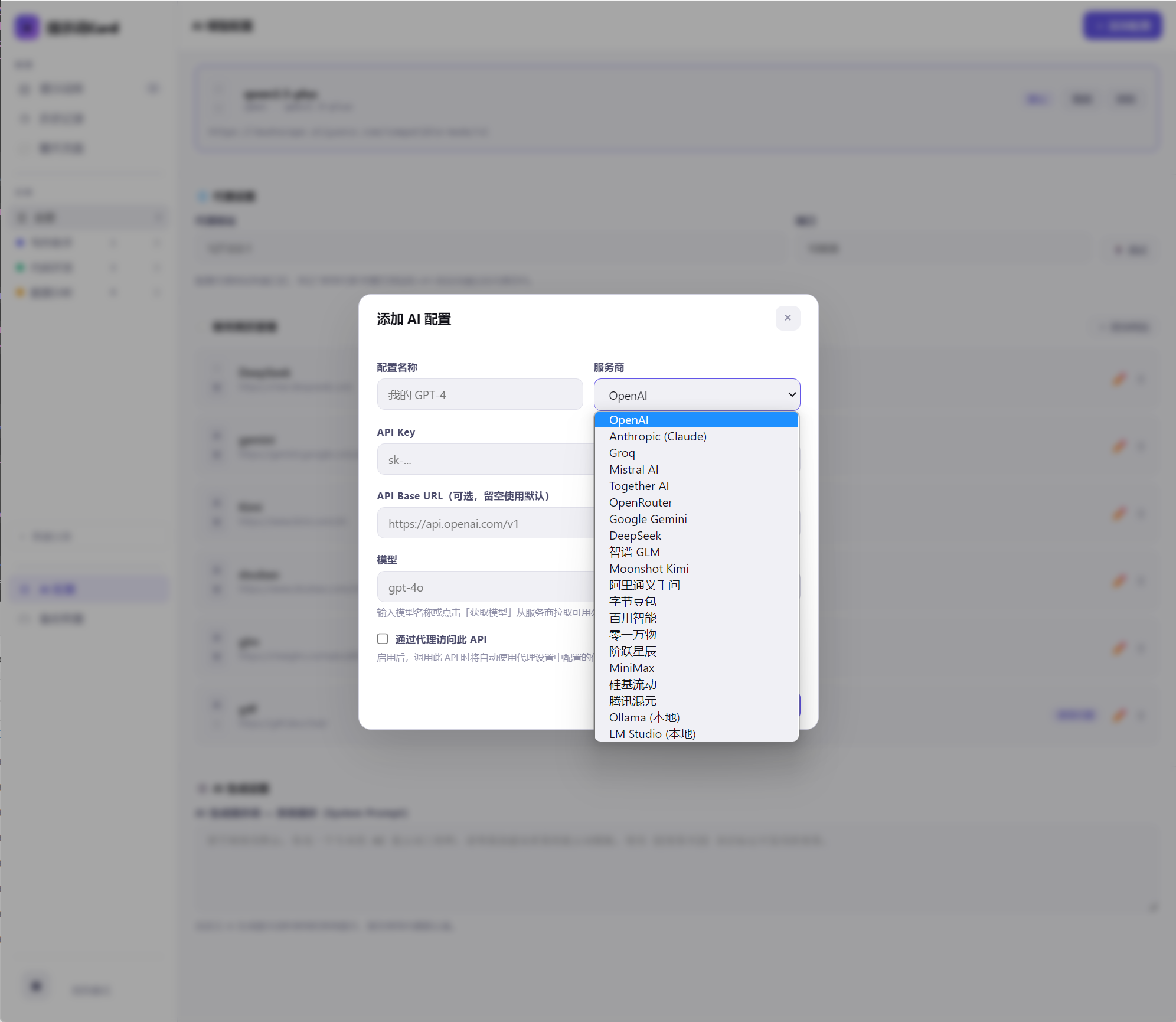Select OpenAI in the provider list

pyautogui.click(x=697, y=420)
